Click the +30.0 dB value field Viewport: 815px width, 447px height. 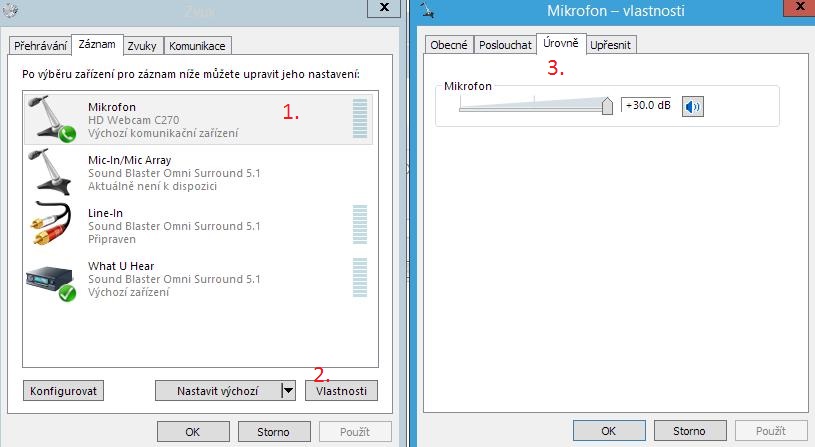pos(646,105)
